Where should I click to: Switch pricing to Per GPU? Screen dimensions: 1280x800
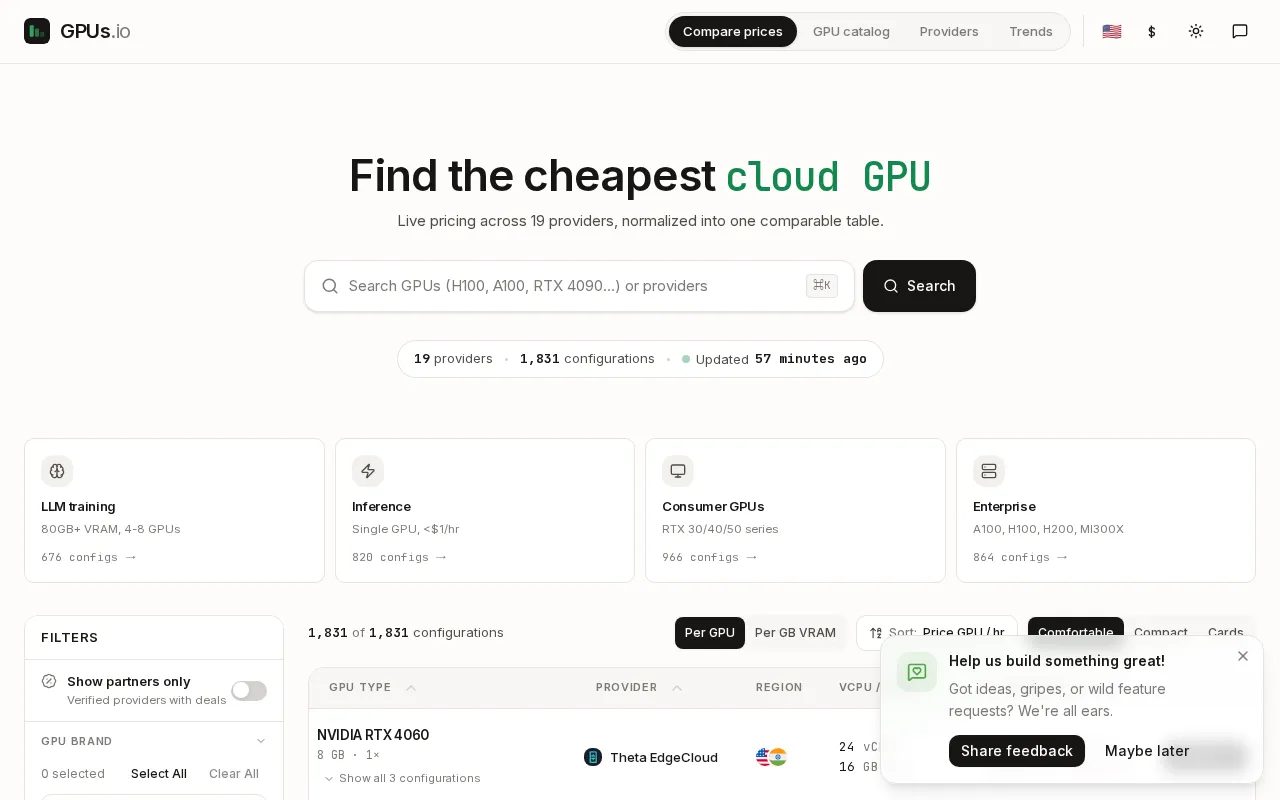point(710,633)
